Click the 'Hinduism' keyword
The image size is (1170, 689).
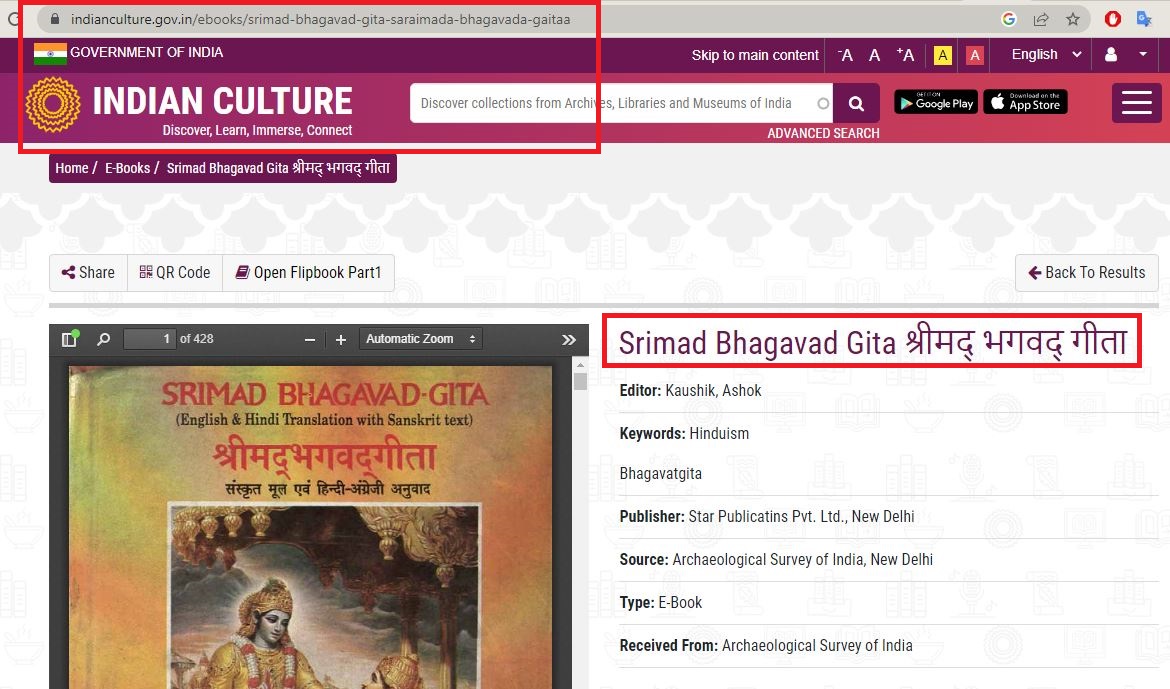pyautogui.click(x=719, y=434)
